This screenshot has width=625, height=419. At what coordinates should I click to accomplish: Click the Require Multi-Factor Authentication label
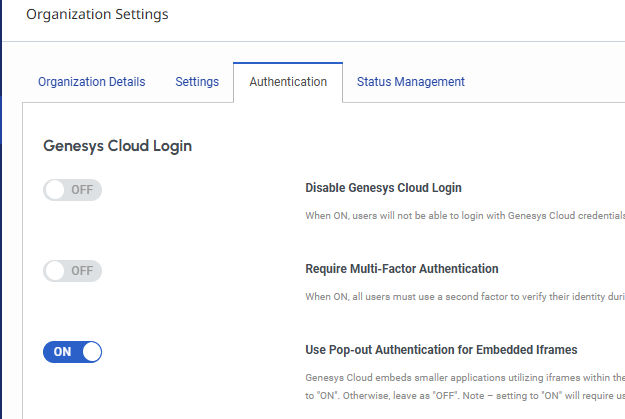401,269
